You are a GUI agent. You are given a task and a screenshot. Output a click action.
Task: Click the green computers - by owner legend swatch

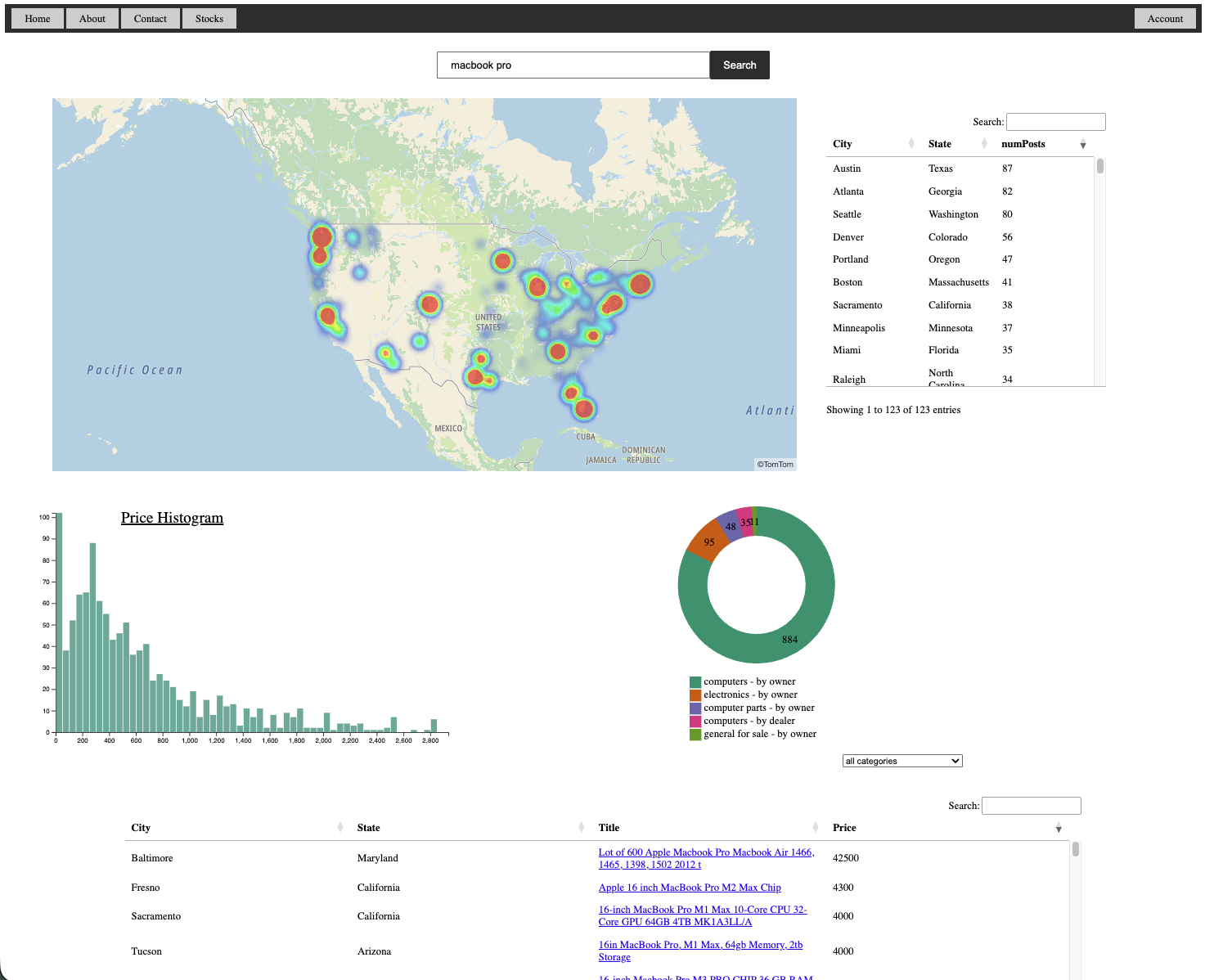695,681
